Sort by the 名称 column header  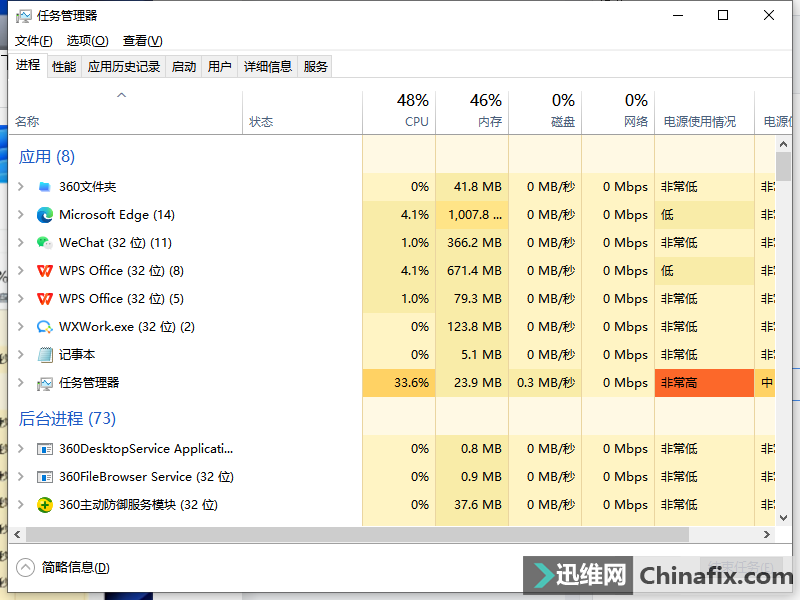point(125,111)
